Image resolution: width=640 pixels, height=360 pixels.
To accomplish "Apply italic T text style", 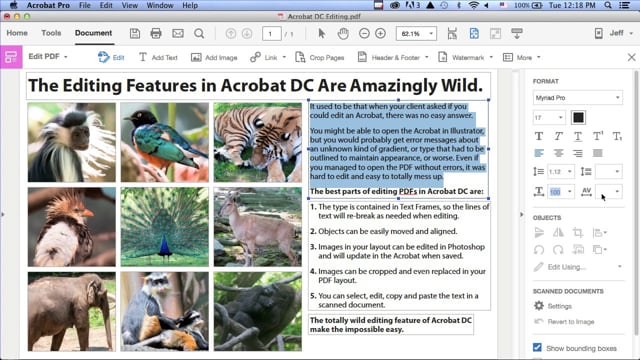I will coord(558,136).
